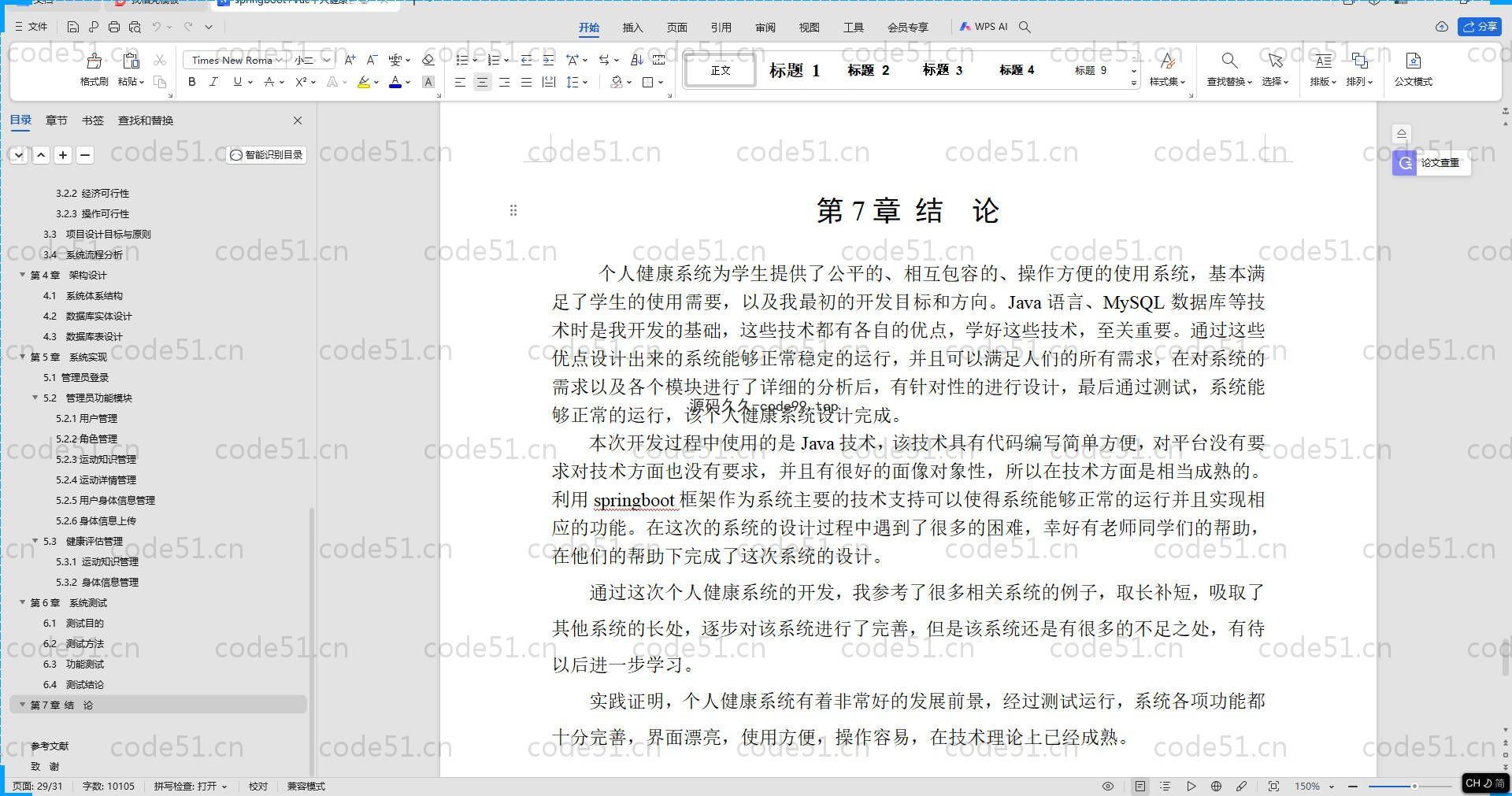Image resolution: width=1512 pixels, height=796 pixels.
Task: Switch to the 书签 pane tab
Action: [92, 120]
